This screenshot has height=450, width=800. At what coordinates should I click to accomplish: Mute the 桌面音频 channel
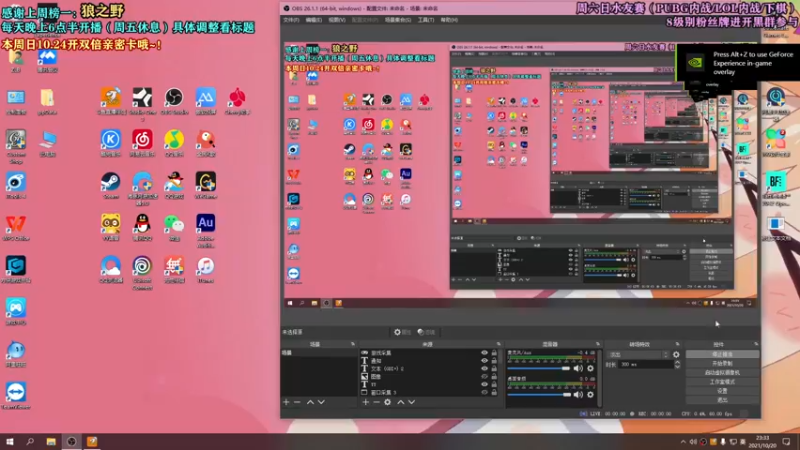(x=578, y=394)
